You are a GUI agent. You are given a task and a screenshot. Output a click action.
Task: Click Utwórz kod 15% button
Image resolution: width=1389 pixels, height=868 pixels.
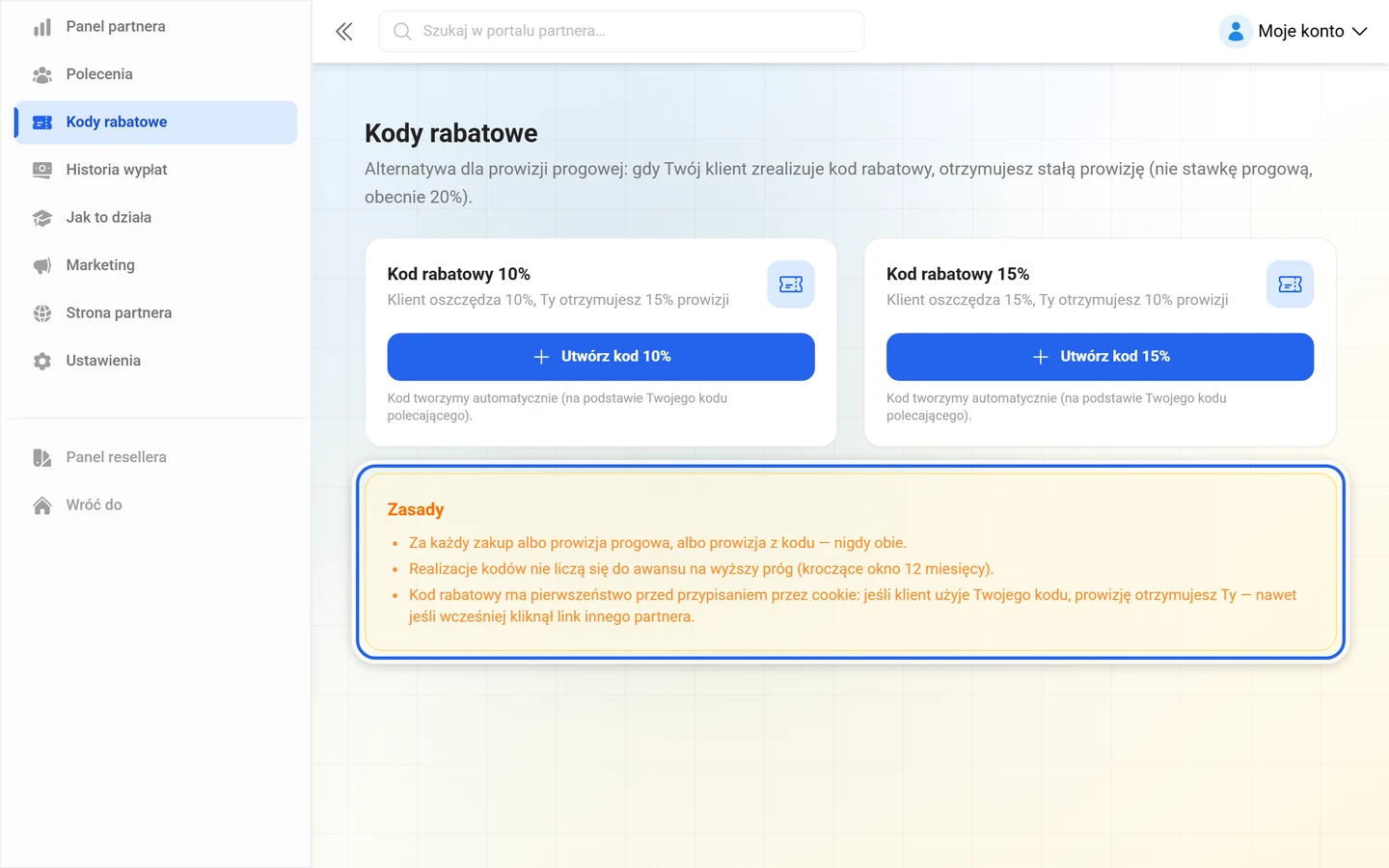tap(1100, 357)
